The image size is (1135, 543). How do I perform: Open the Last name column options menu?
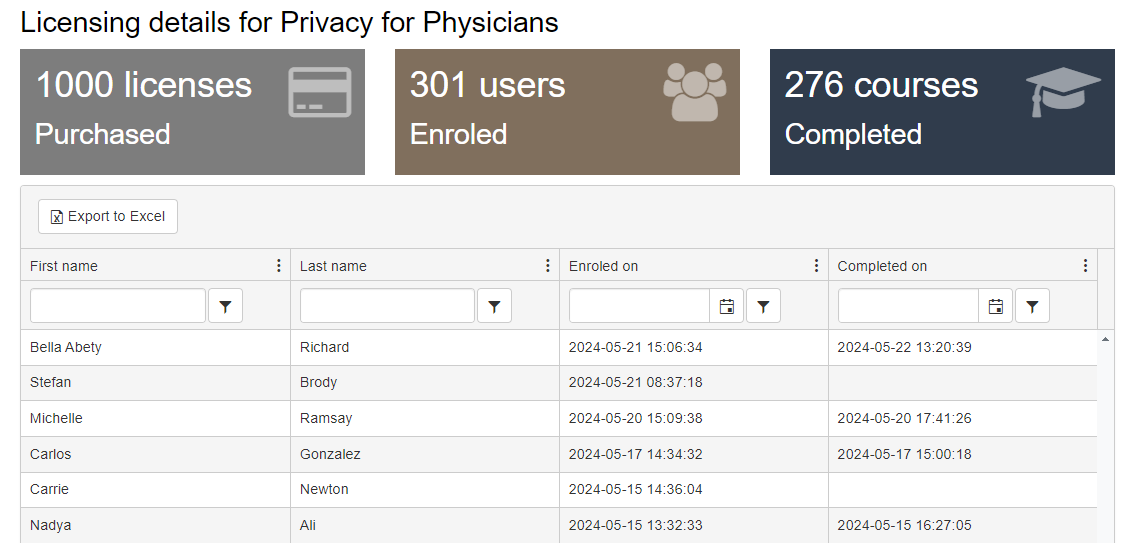[x=548, y=266]
